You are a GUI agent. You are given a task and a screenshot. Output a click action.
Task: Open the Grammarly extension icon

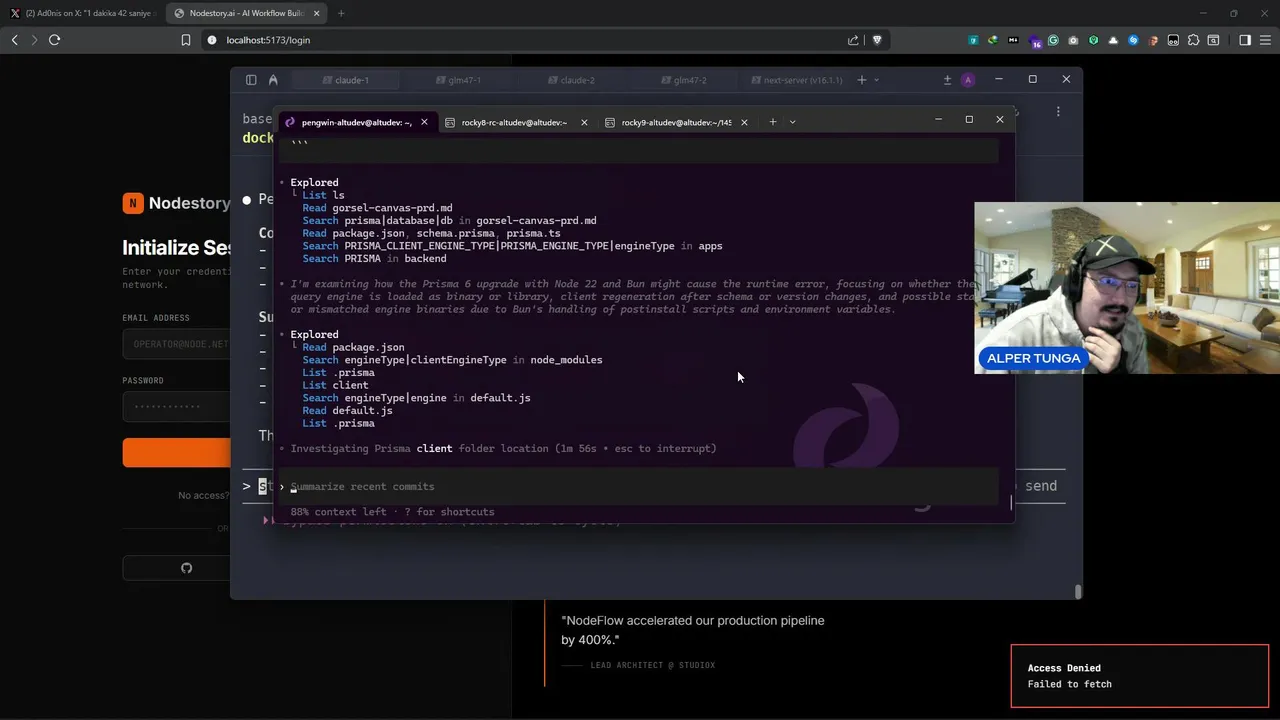[1053, 40]
